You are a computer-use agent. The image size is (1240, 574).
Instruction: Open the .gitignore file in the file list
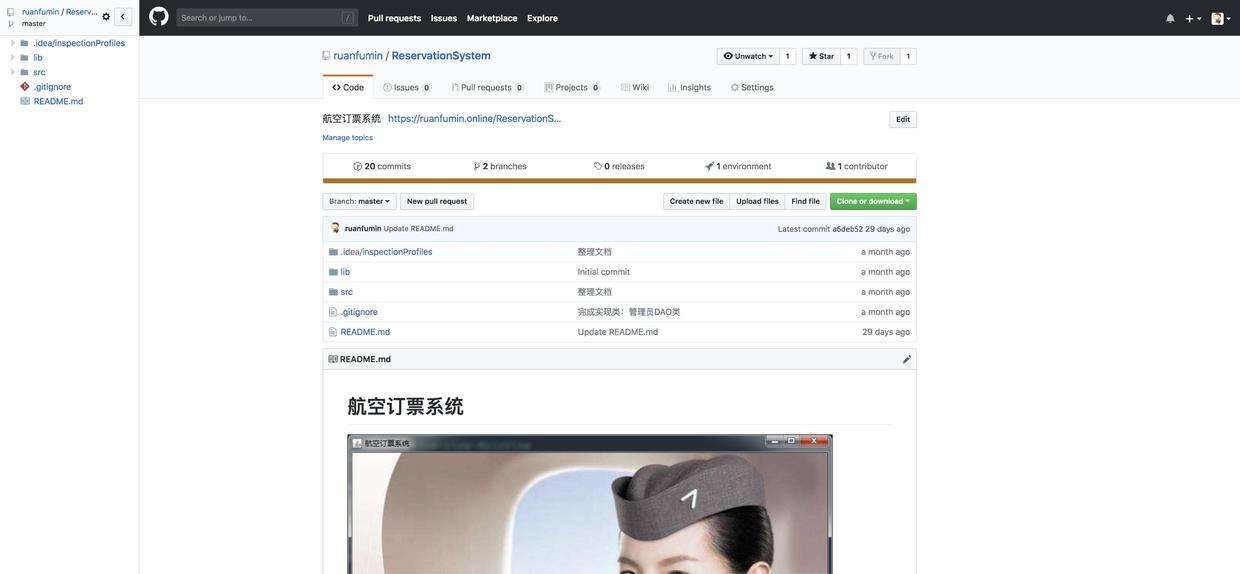[359, 312]
